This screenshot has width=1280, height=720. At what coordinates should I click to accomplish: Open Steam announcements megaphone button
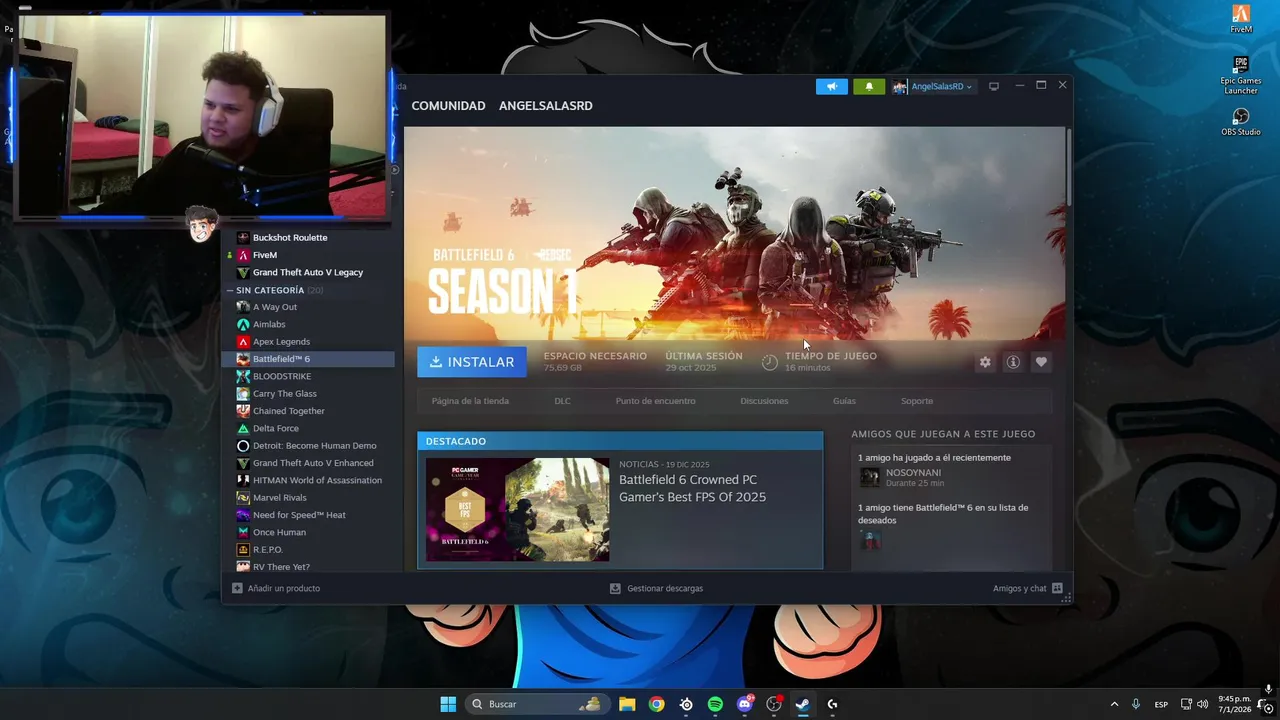831,86
